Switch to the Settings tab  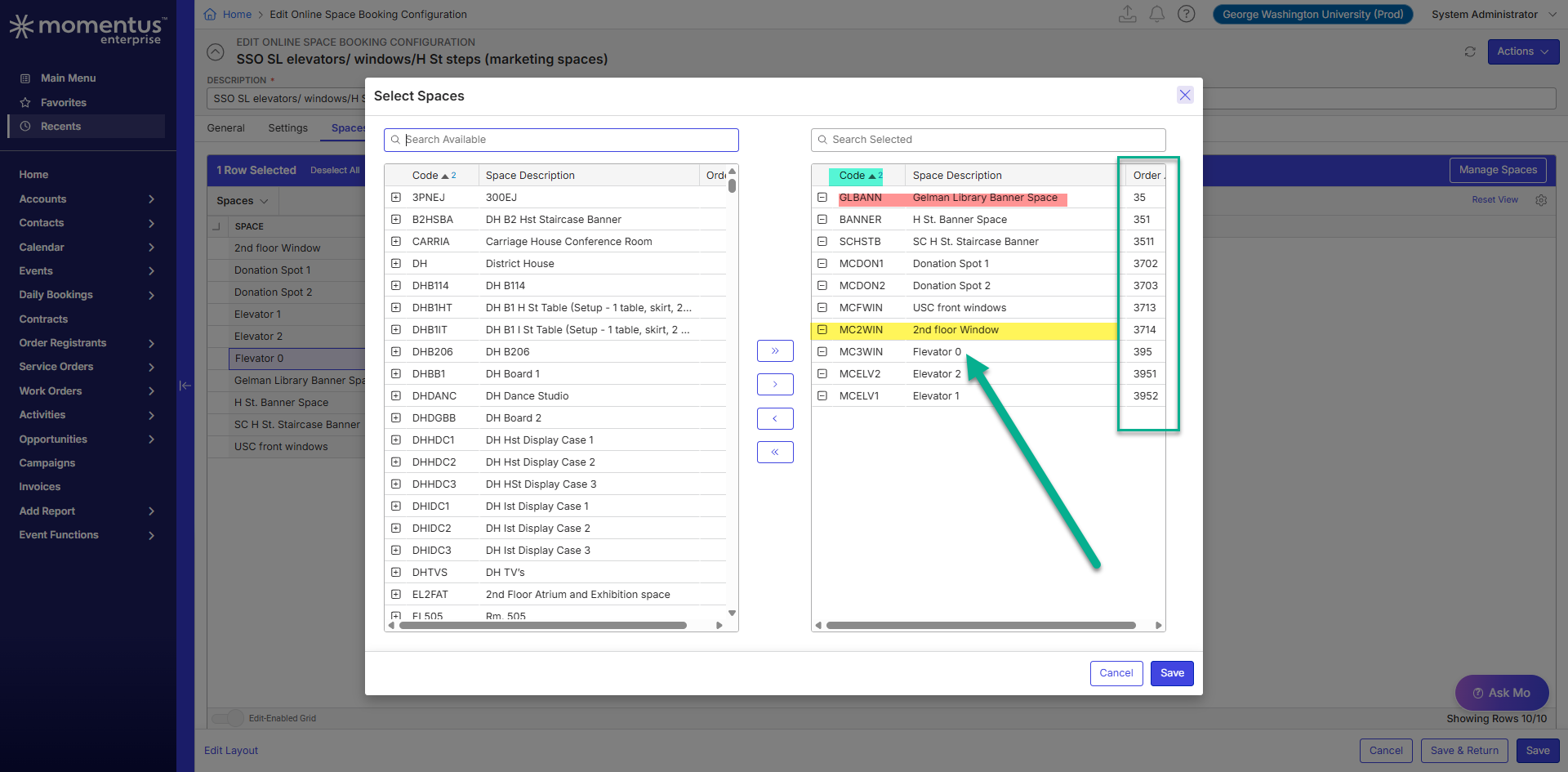pyautogui.click(x=287, y=128)
